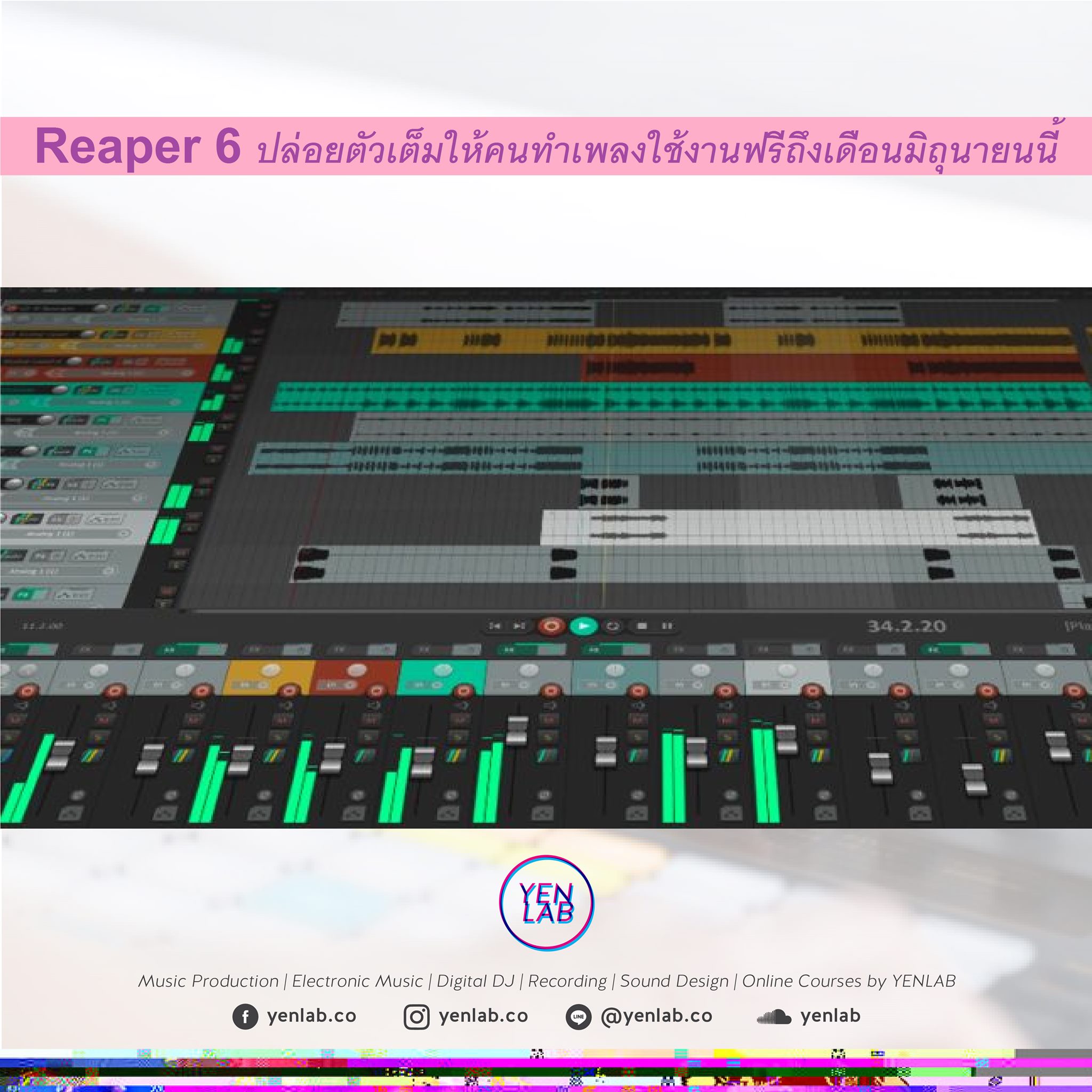Open the white track's input dropdown

tap(65, 533)
